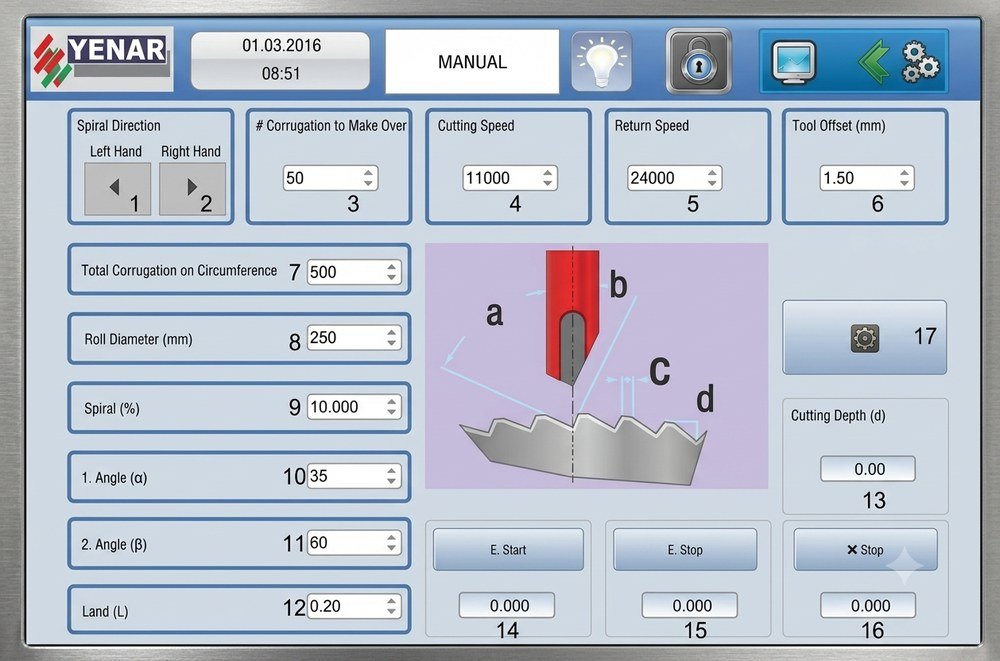Viewport: 1000px width, 661px height.
Task: Click the Return Speed field showing 24000
Action: click(675, 178)
